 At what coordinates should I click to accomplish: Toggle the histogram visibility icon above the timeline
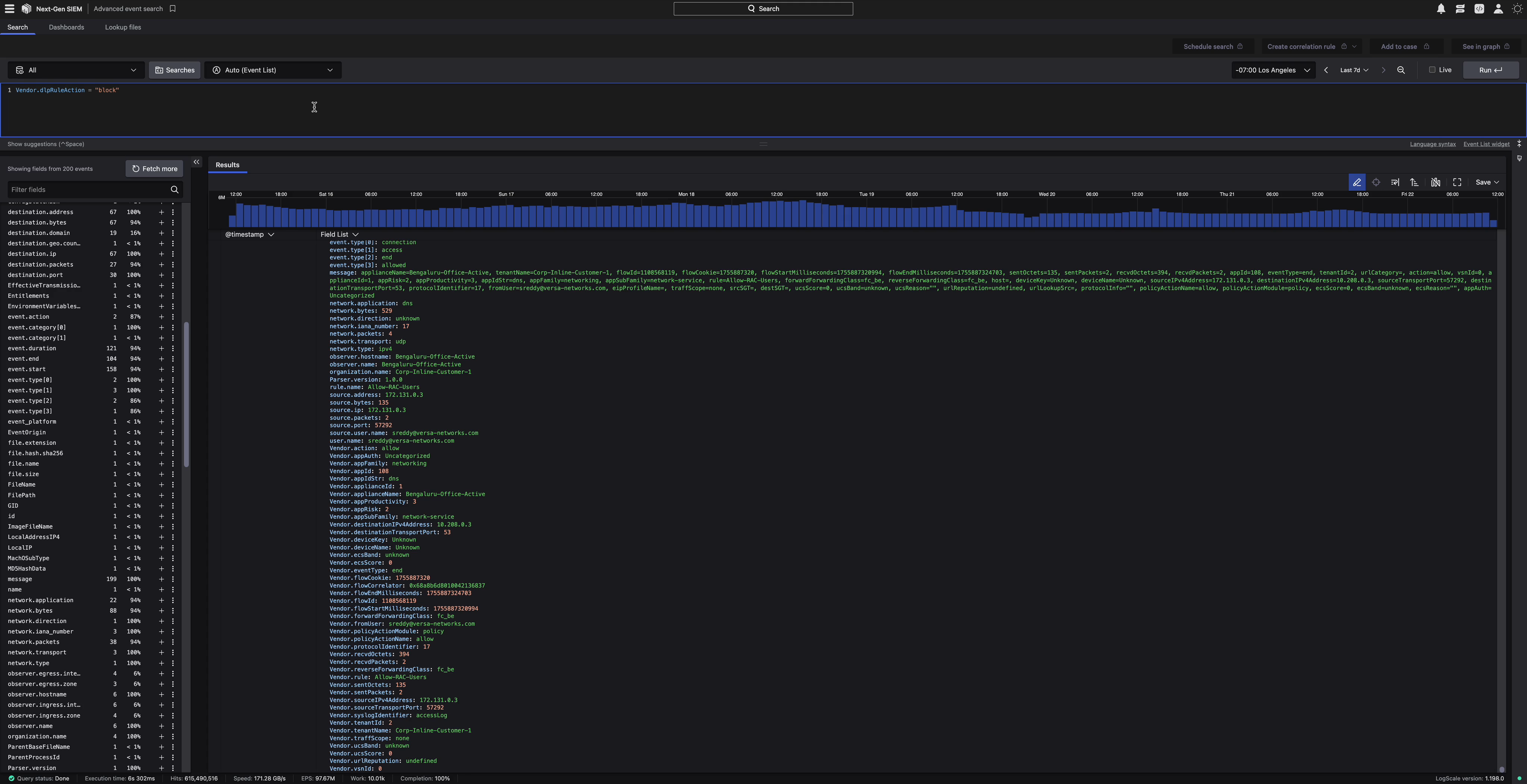tap(1435, 182)
